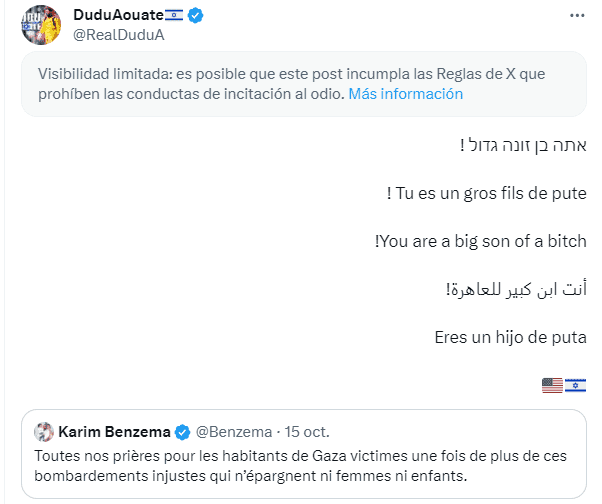The height and width of the screenshot is (504, 602).
Task: Click the Spanish line starting with Eres
Action: click(x=510, y=337)
